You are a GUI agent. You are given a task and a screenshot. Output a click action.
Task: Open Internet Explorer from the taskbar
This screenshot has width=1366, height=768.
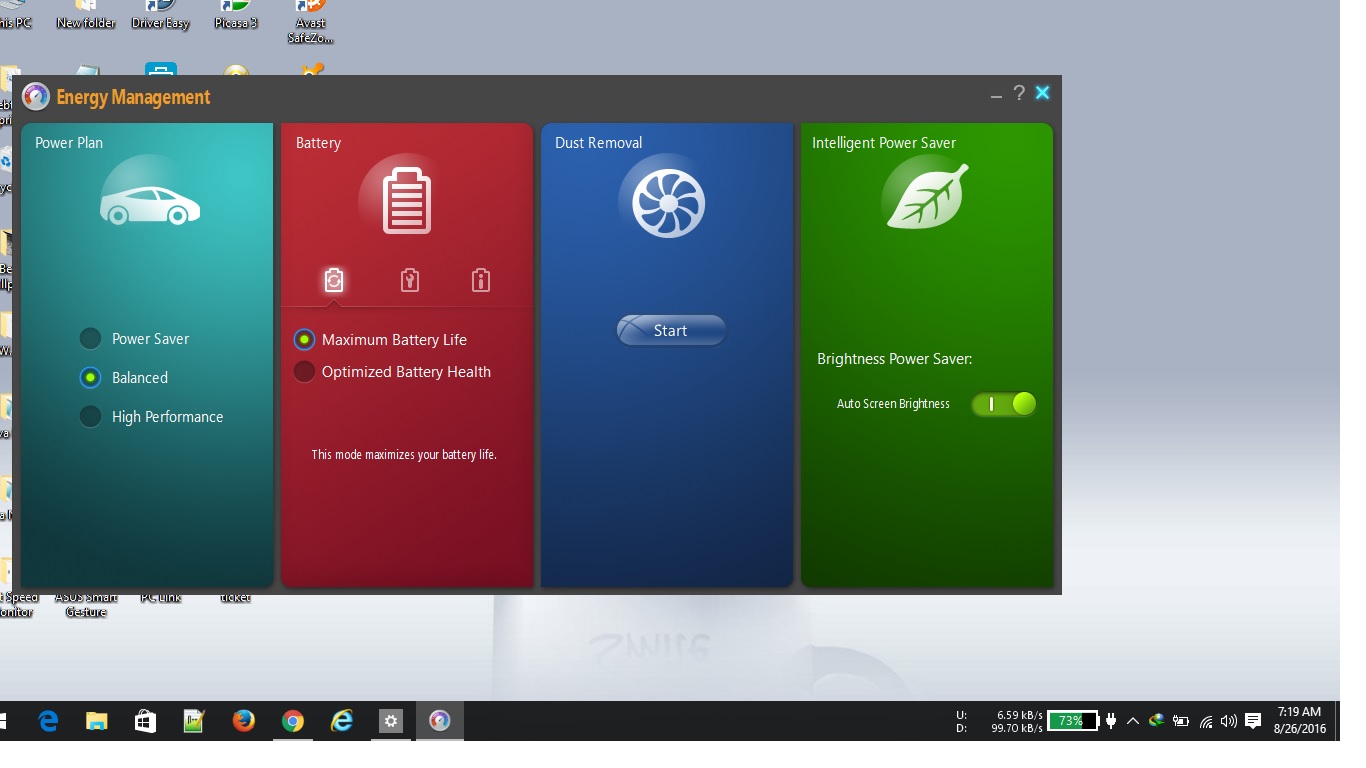[x=342, y=721]
